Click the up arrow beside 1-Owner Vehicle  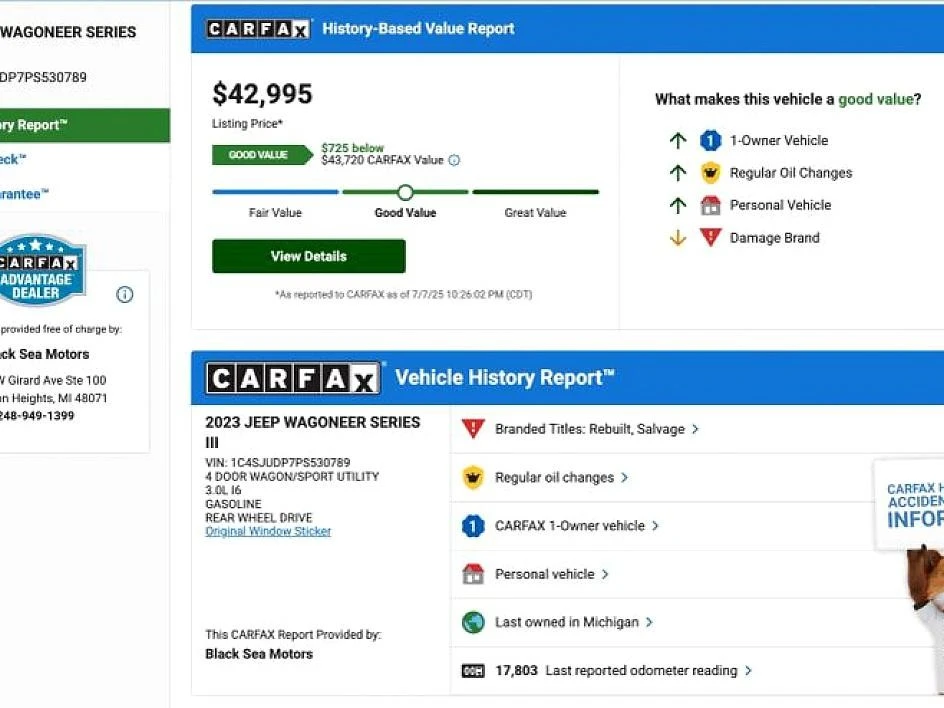click(678, 140)
